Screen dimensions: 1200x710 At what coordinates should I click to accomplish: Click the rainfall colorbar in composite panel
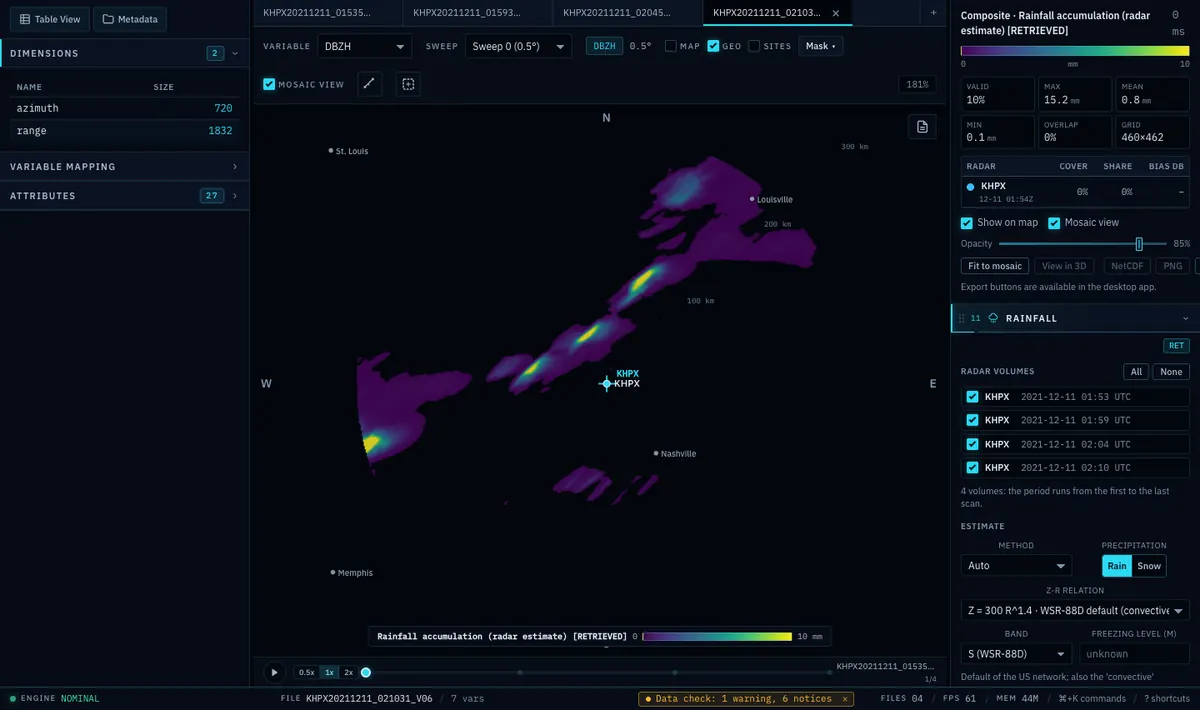(1075, 50)
